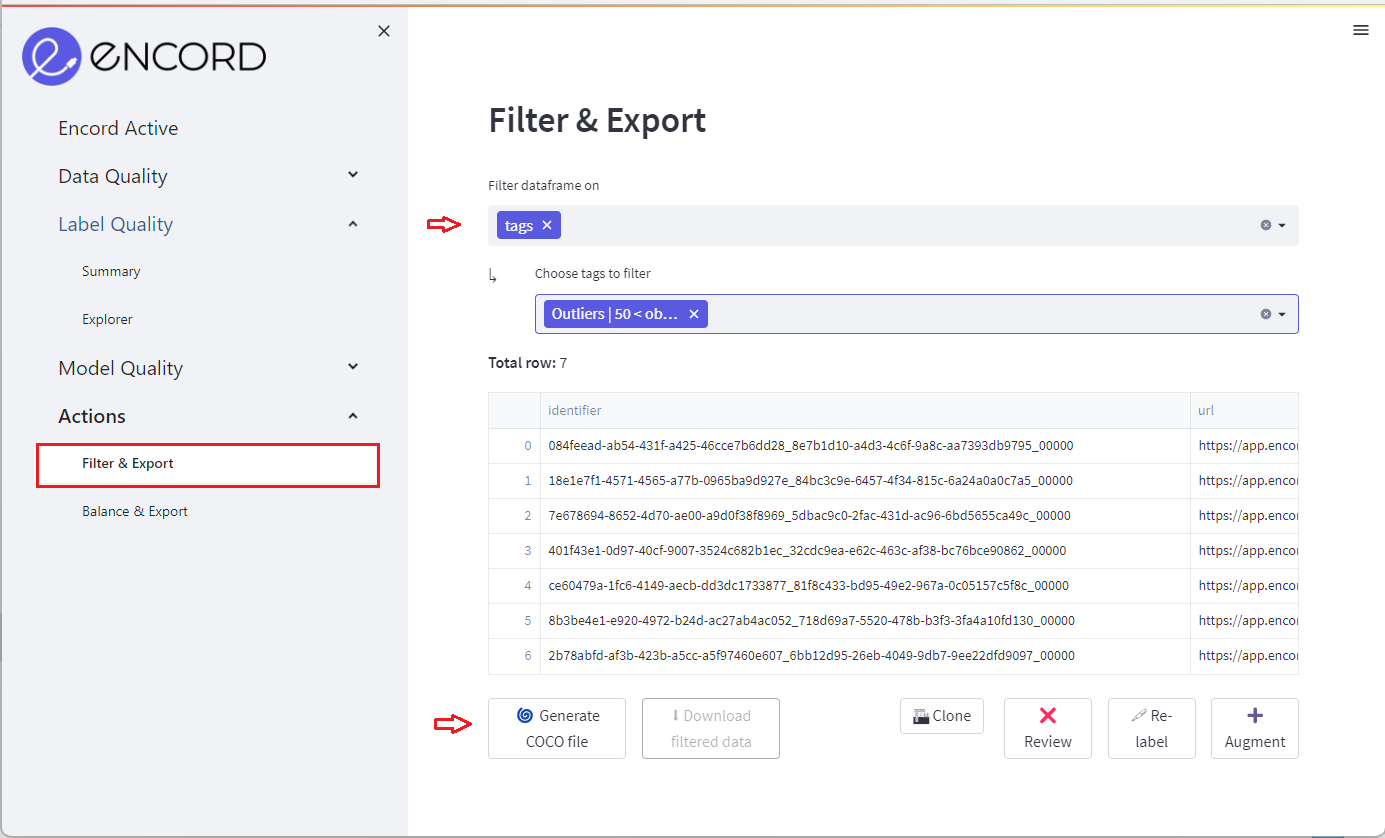
Task: Click the url cell in row 3
Action: pos(1244,551)
